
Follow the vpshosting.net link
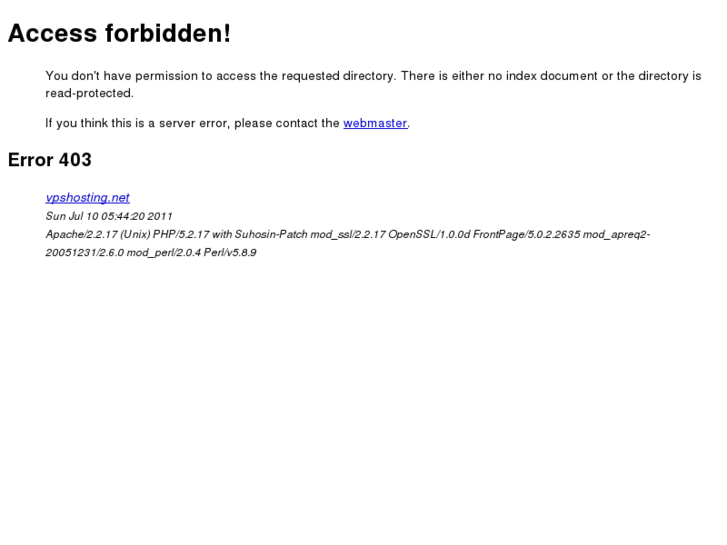click(x=88, y=198)
